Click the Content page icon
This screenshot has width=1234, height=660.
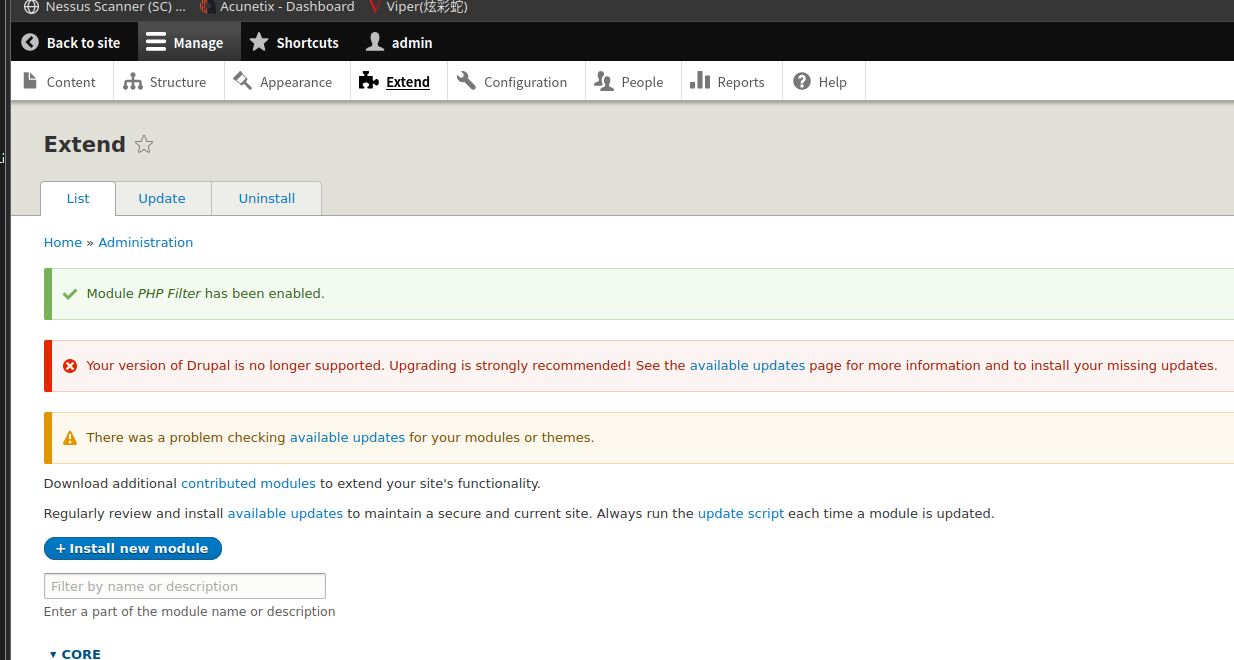pyautogui.click(x=31, y=81)
